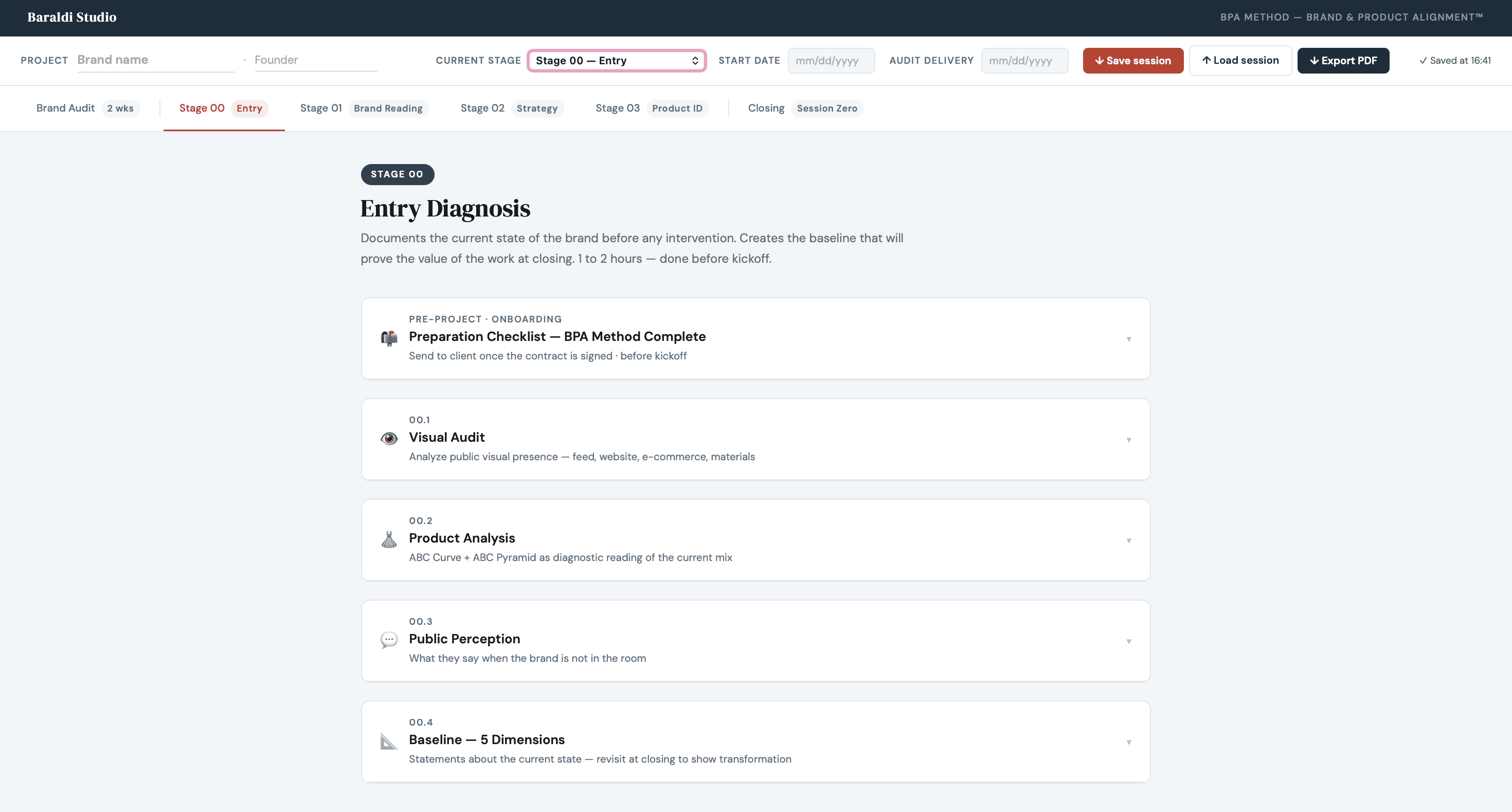The width and height of the screenshot is (1512, 812).
Task: Click the Baraldi Studio logo
Action: 71,17
